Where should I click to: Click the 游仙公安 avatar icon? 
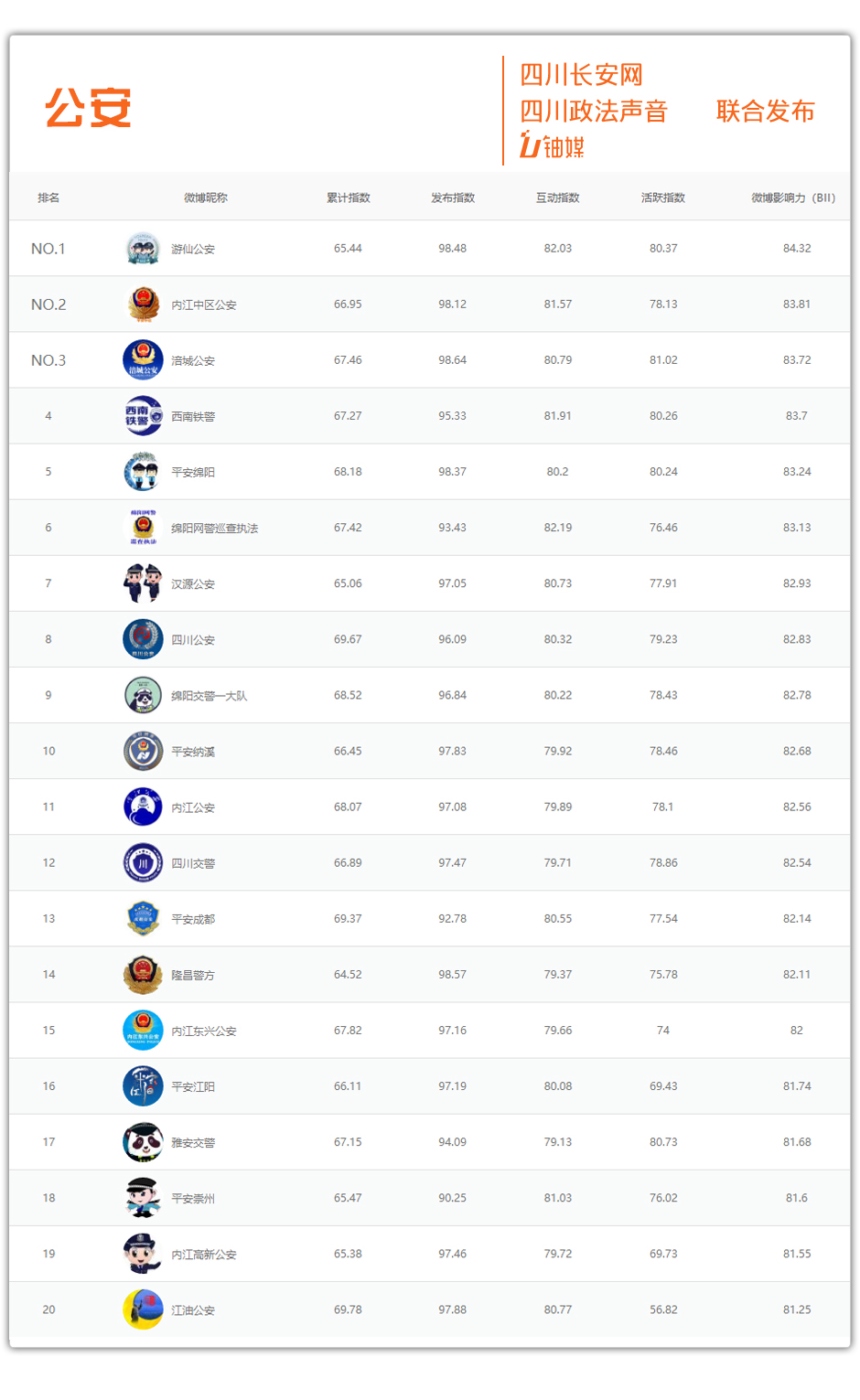(x=143, y=249)
